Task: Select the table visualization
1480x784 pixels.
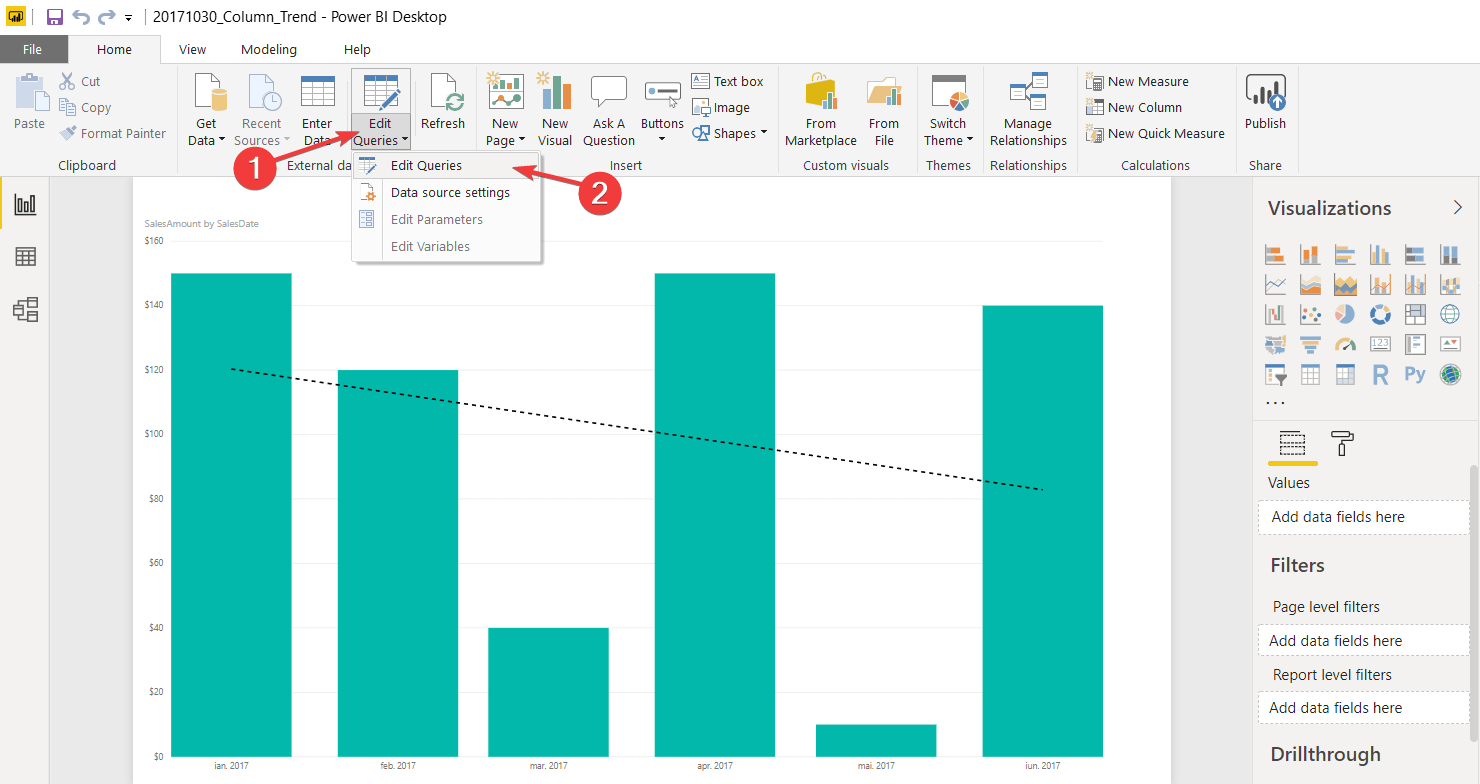Action: click(x=1308, y=374)
